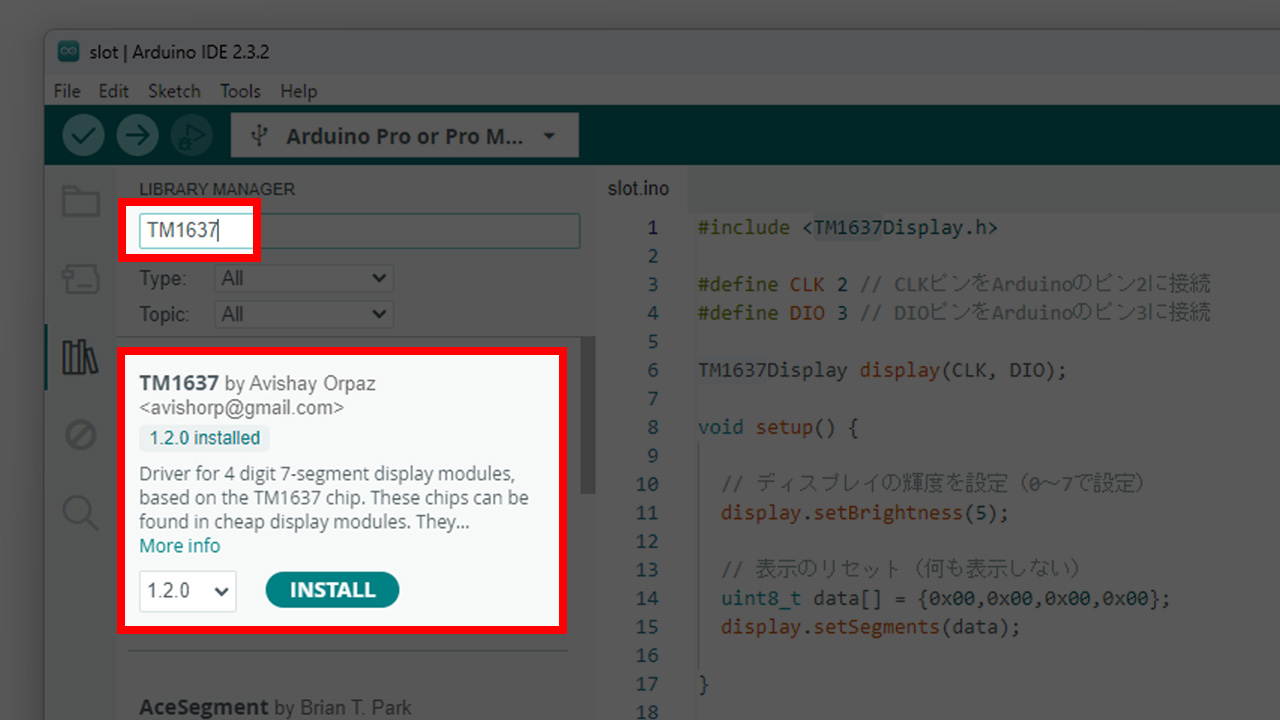
Task: Open the Topic filter dropdown
Action: (304, 314)
